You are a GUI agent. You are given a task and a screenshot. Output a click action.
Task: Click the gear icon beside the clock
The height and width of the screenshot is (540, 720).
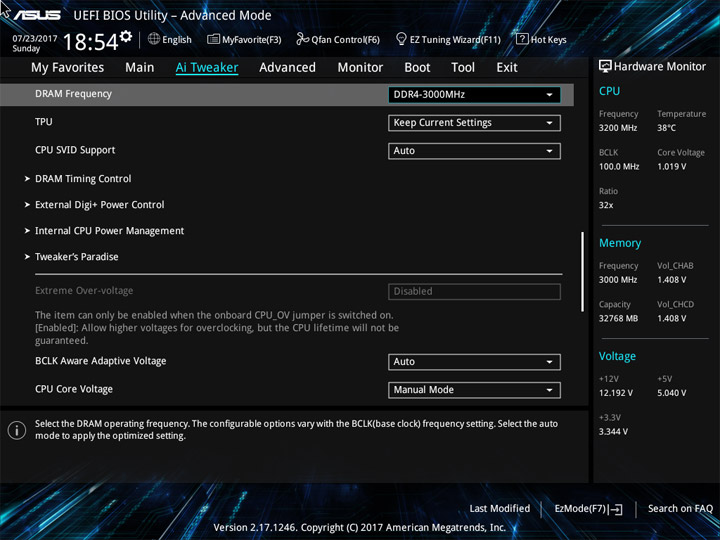pos(126,36)
